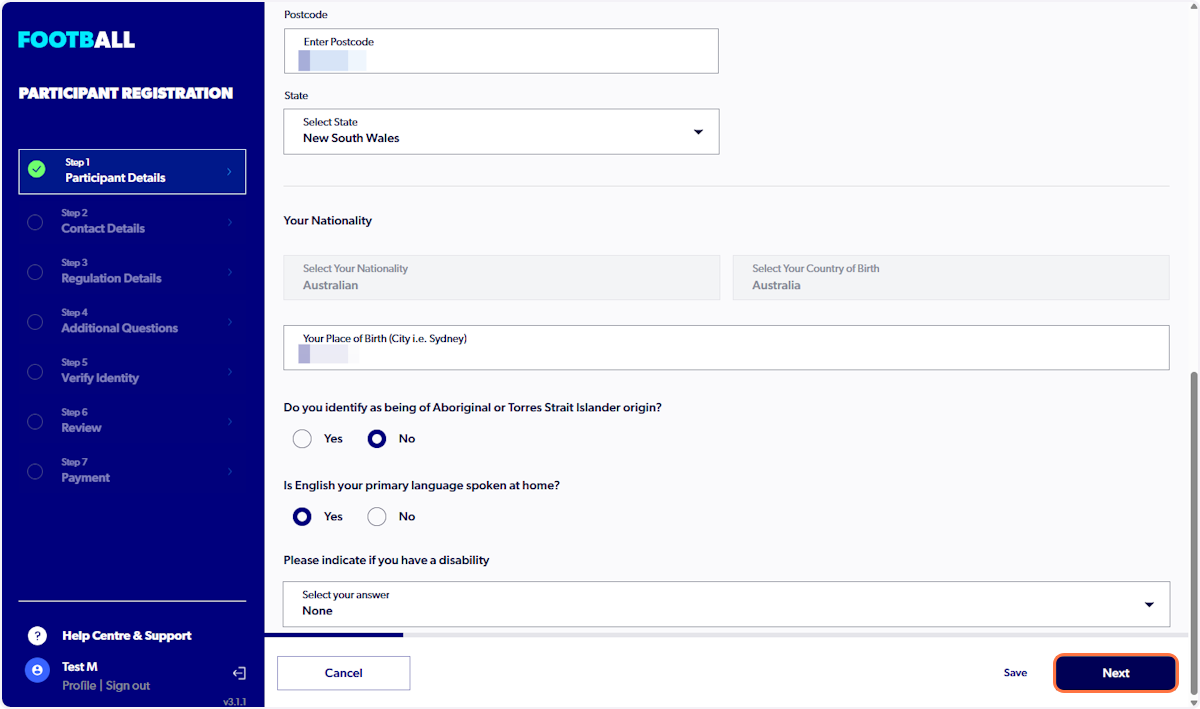Select Yes for Aboriginal or Torres Strait Islander origin
The height and width of the screenshot is (709, 1200).
pos(302,438)
